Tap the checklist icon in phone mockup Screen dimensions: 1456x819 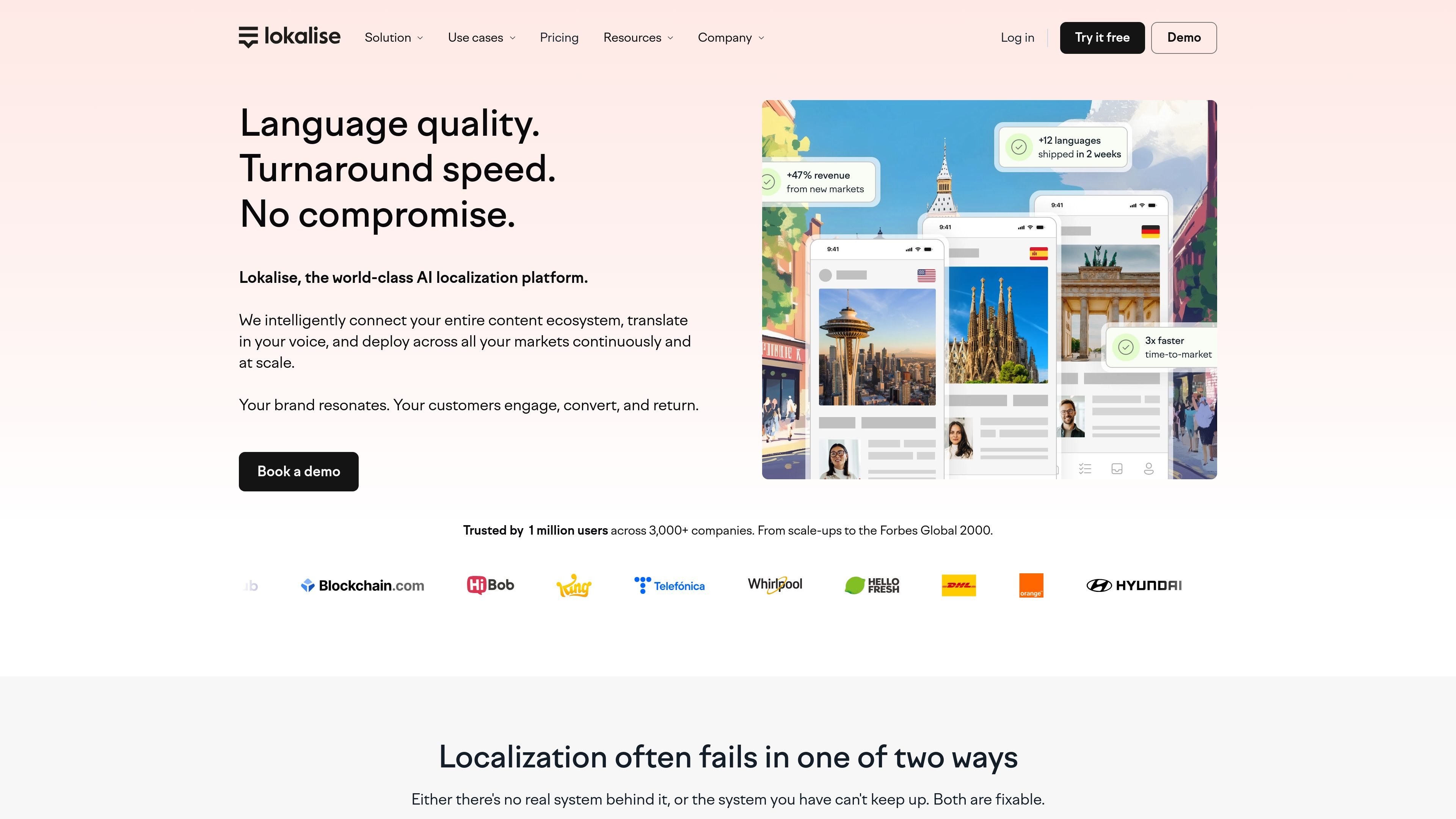point(1085,469)
